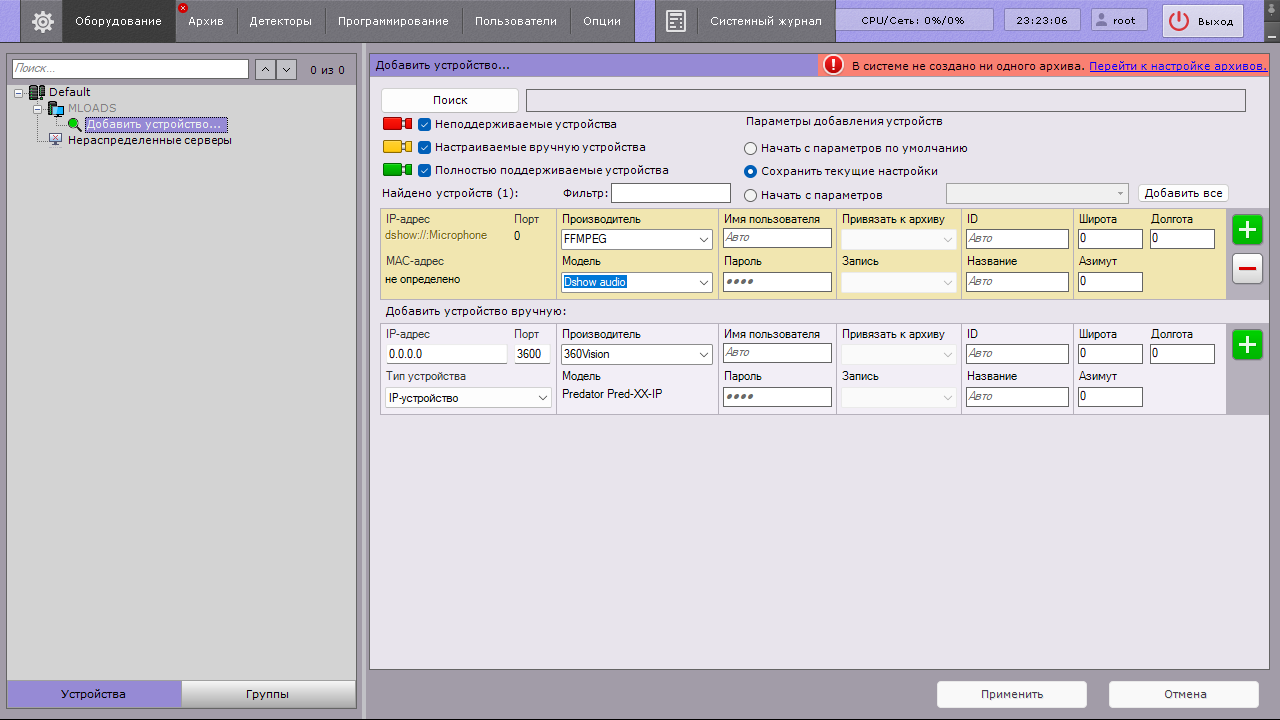Image resolution: width=1280 pixels, height=720 pixels.
Task: Click the Default domain server icon
Action: click(37, 92)
